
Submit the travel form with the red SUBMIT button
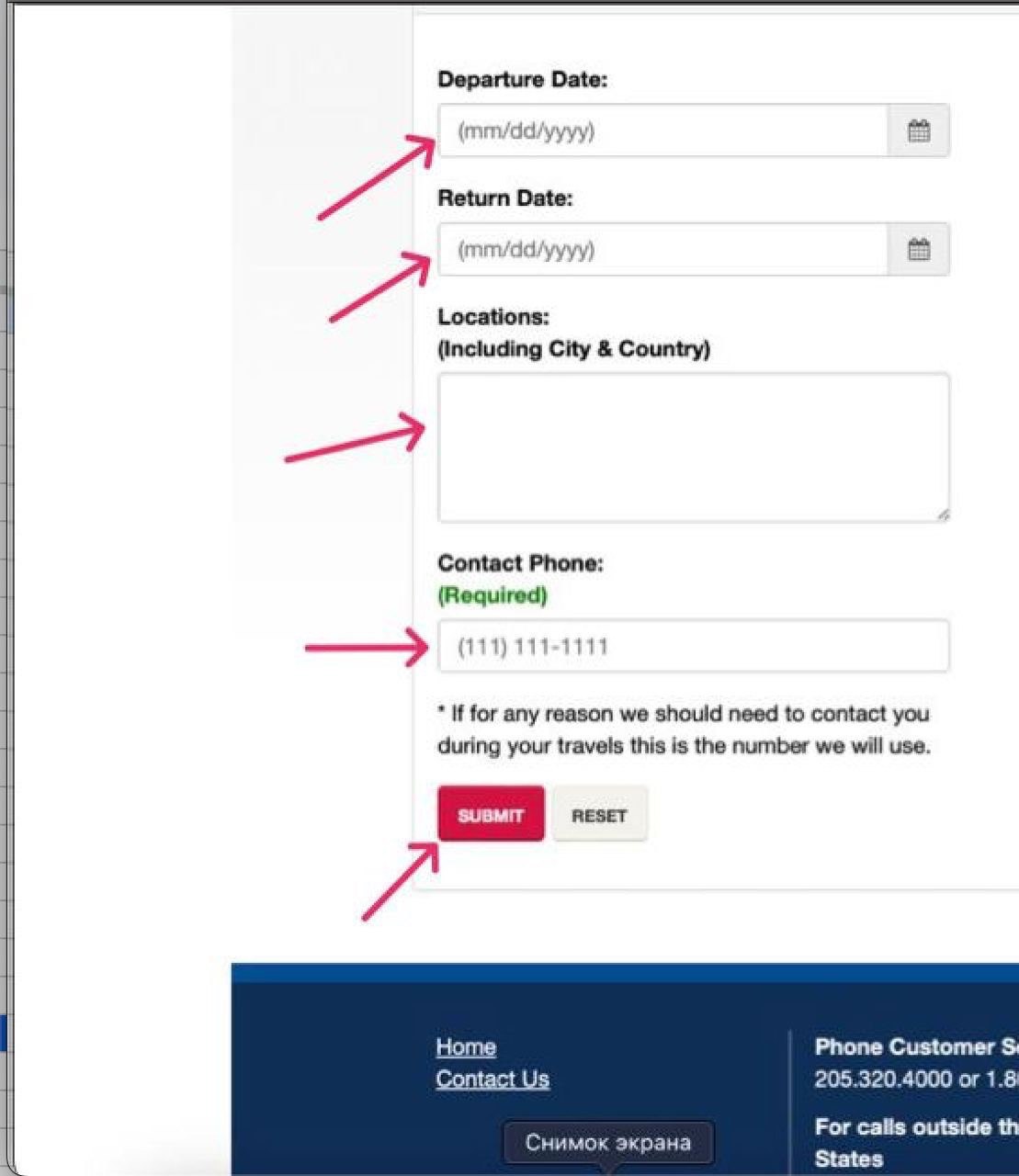tap(491, 814)
